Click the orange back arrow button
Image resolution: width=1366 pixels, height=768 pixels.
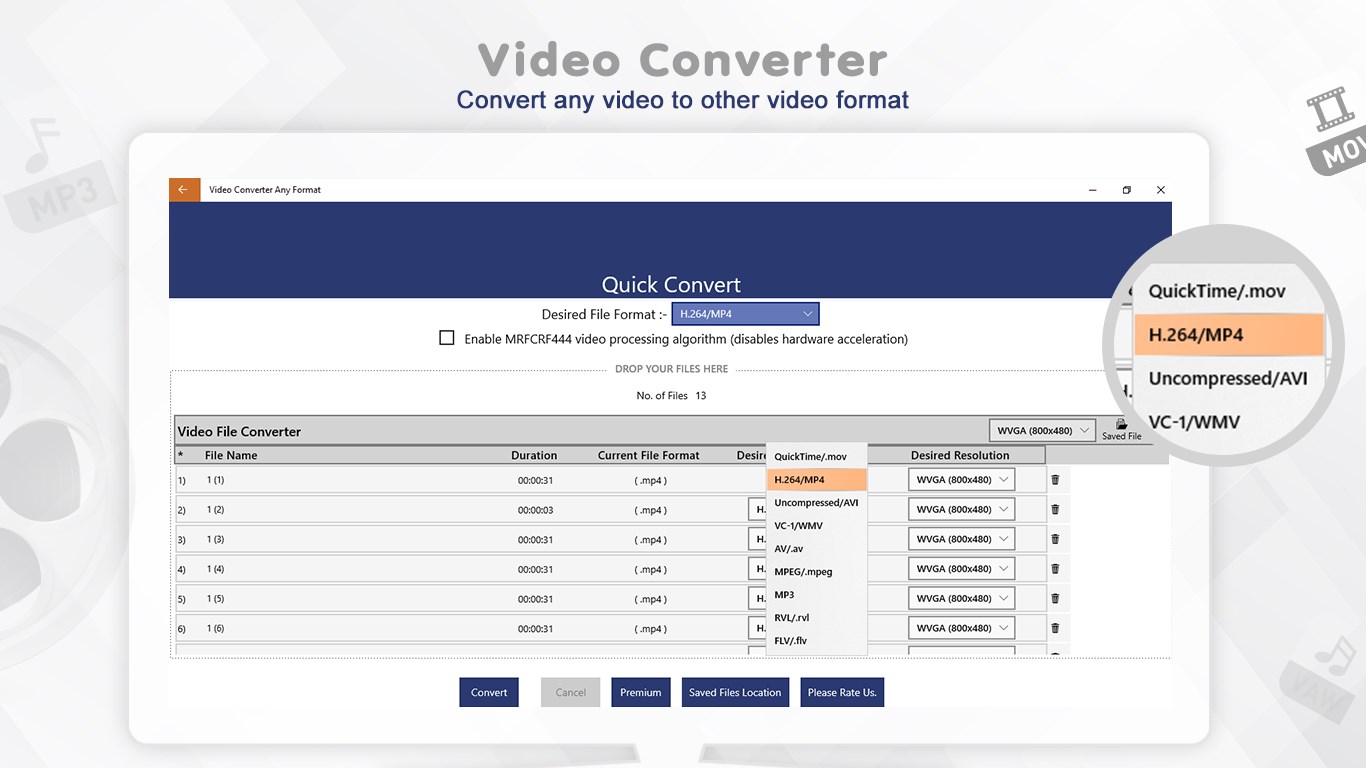(184, 190)
